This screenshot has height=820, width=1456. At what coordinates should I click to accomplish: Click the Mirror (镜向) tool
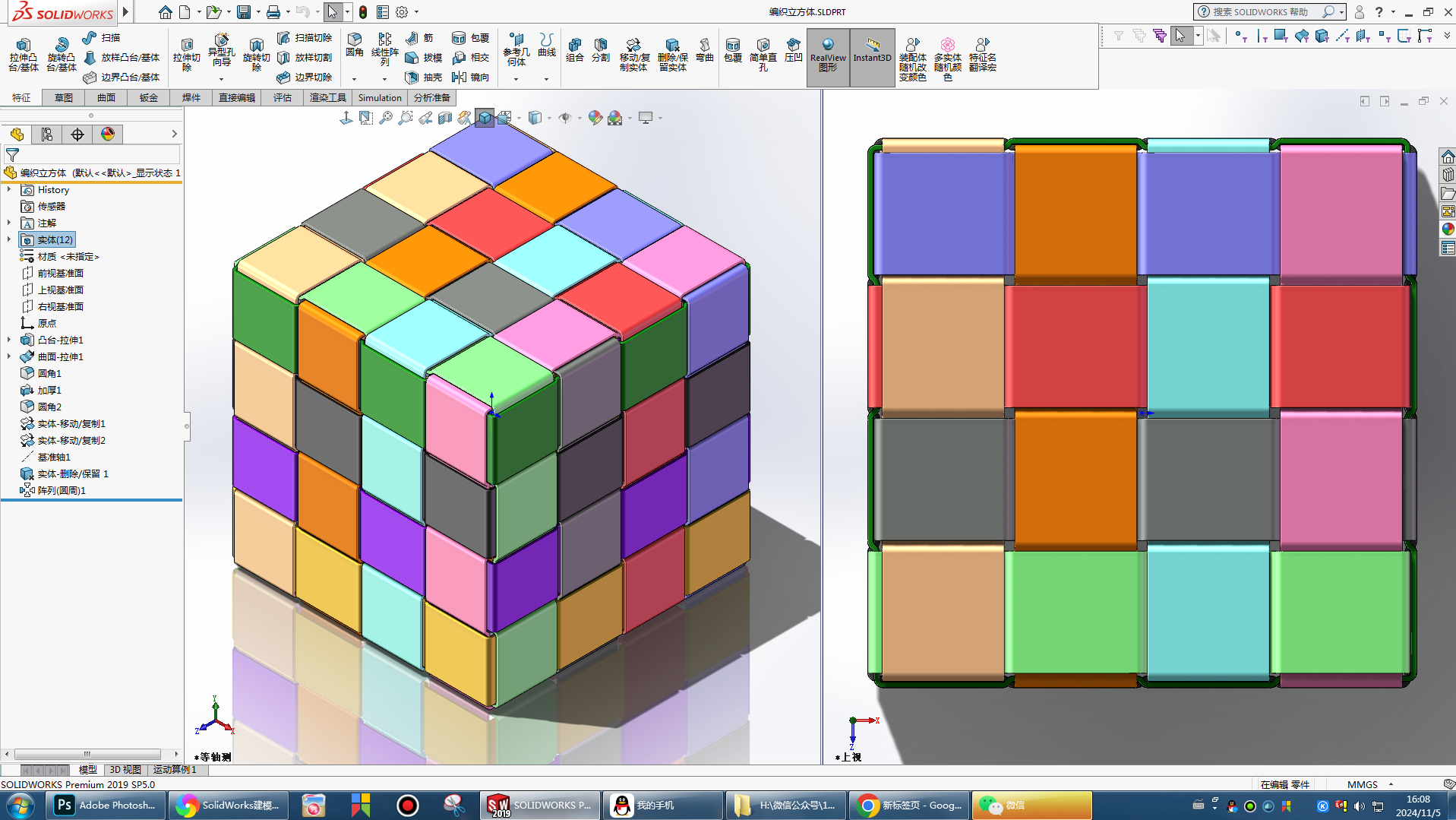(x=470, y=78)
